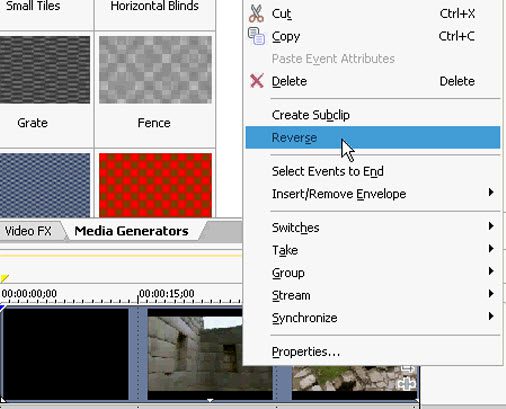This screenshot has height=409, width=506.
Task: Select the Fence pattern preset thumbnail
Action: 155,70
